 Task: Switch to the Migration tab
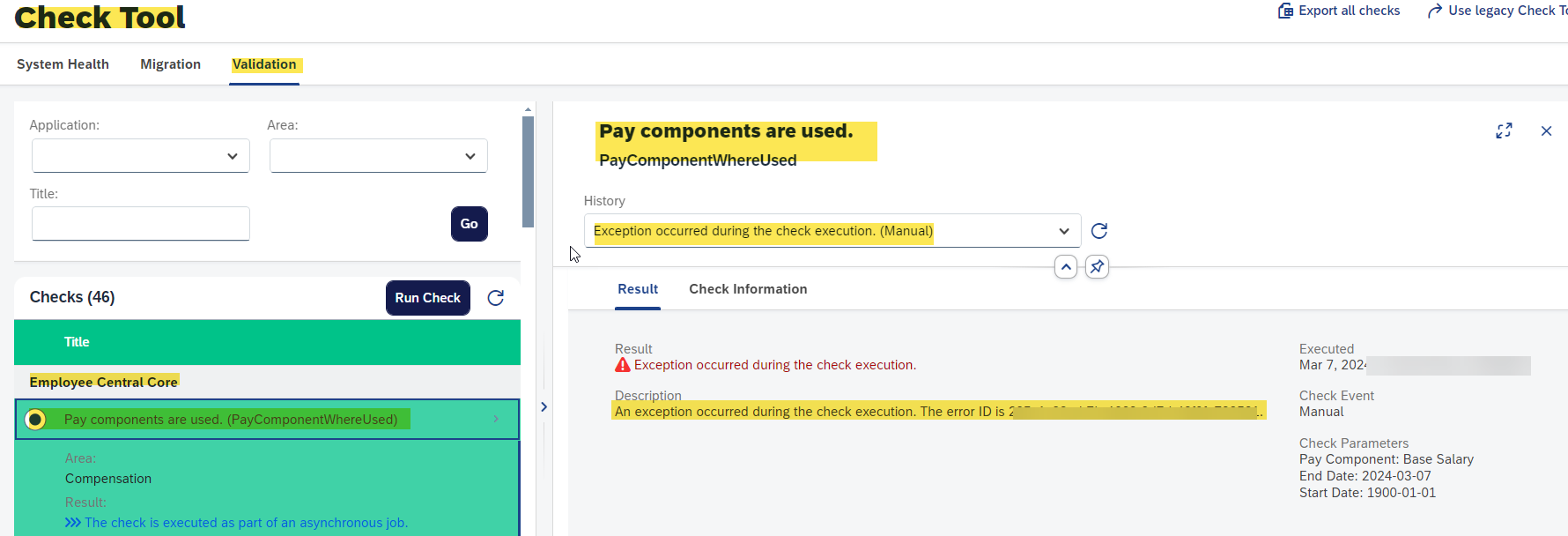click(170, 64)
